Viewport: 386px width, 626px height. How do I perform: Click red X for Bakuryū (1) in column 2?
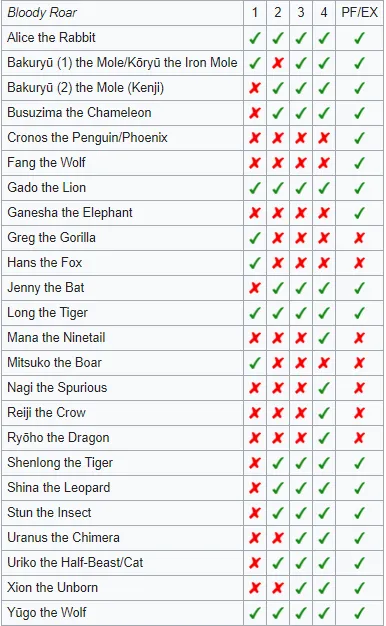pos(278,63)
